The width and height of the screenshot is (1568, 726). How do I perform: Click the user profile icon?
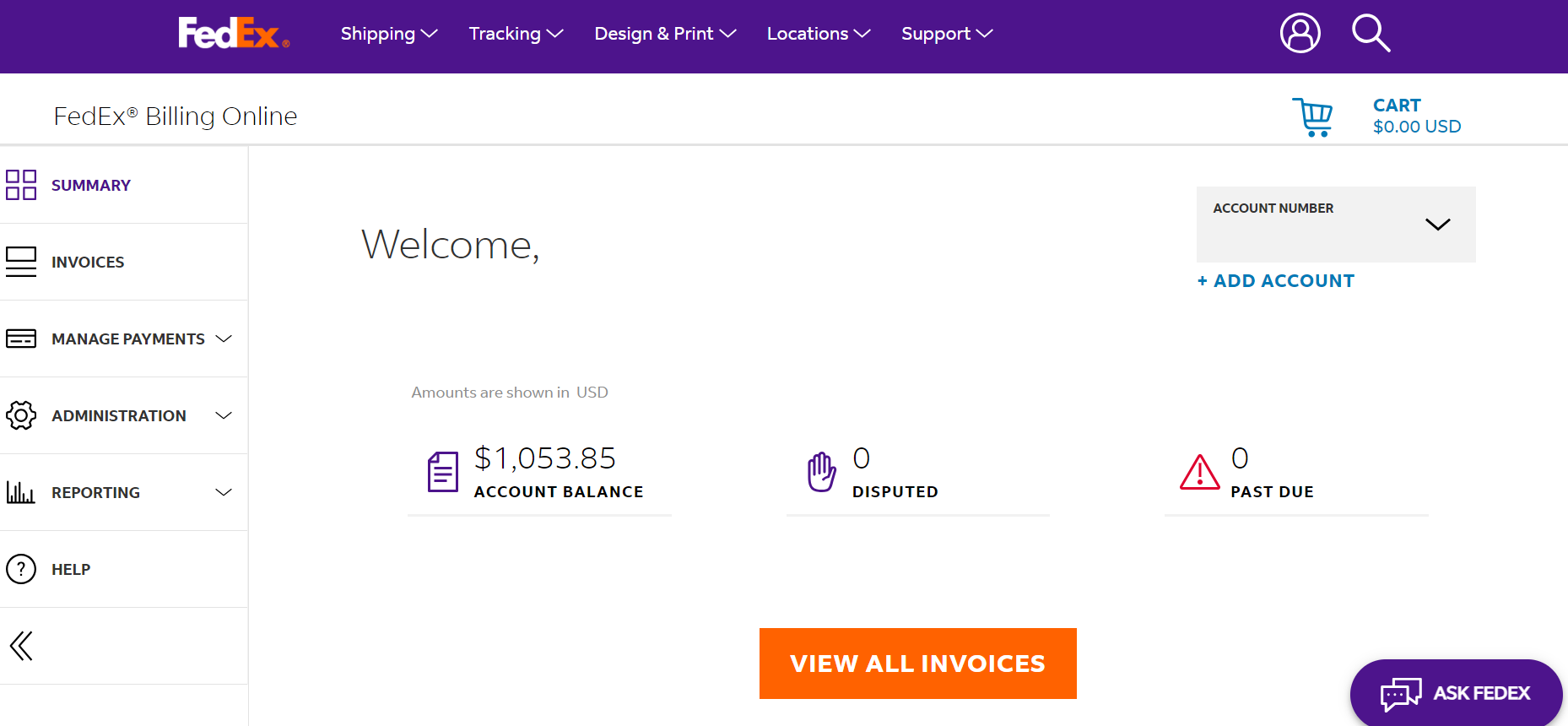[1300, 33]
